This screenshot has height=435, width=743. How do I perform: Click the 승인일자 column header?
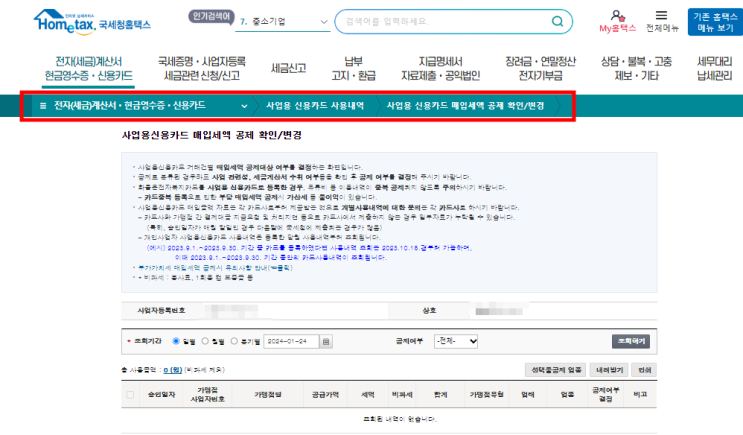click(161, 394)
